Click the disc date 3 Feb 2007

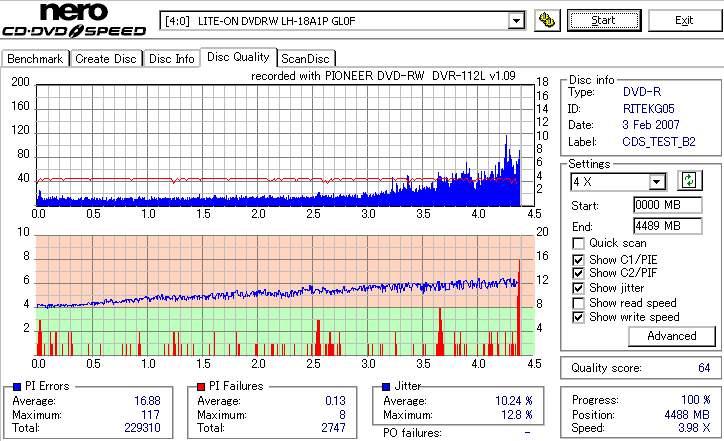click(651, 125)
